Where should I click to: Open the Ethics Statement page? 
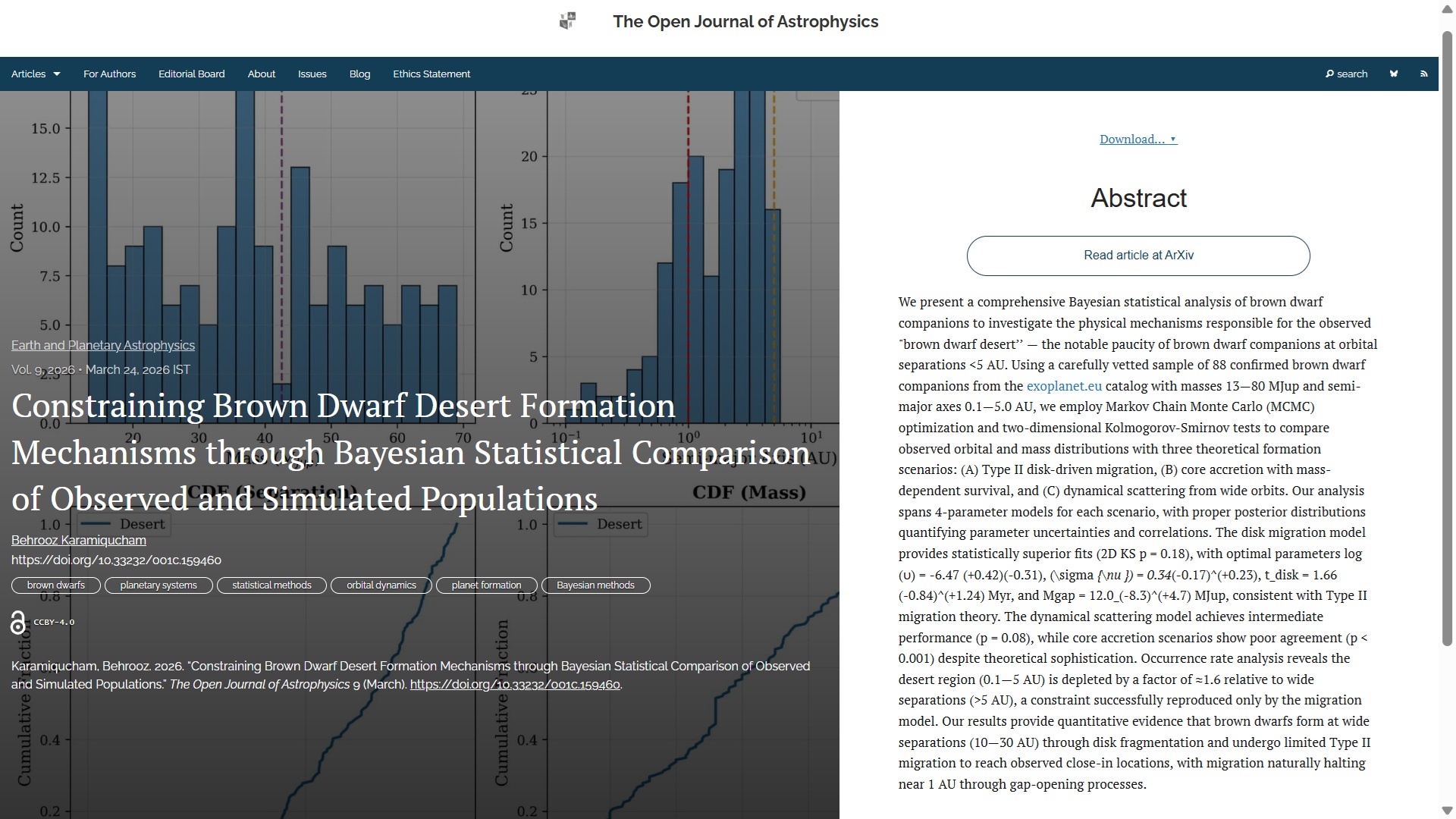point(431,74)
